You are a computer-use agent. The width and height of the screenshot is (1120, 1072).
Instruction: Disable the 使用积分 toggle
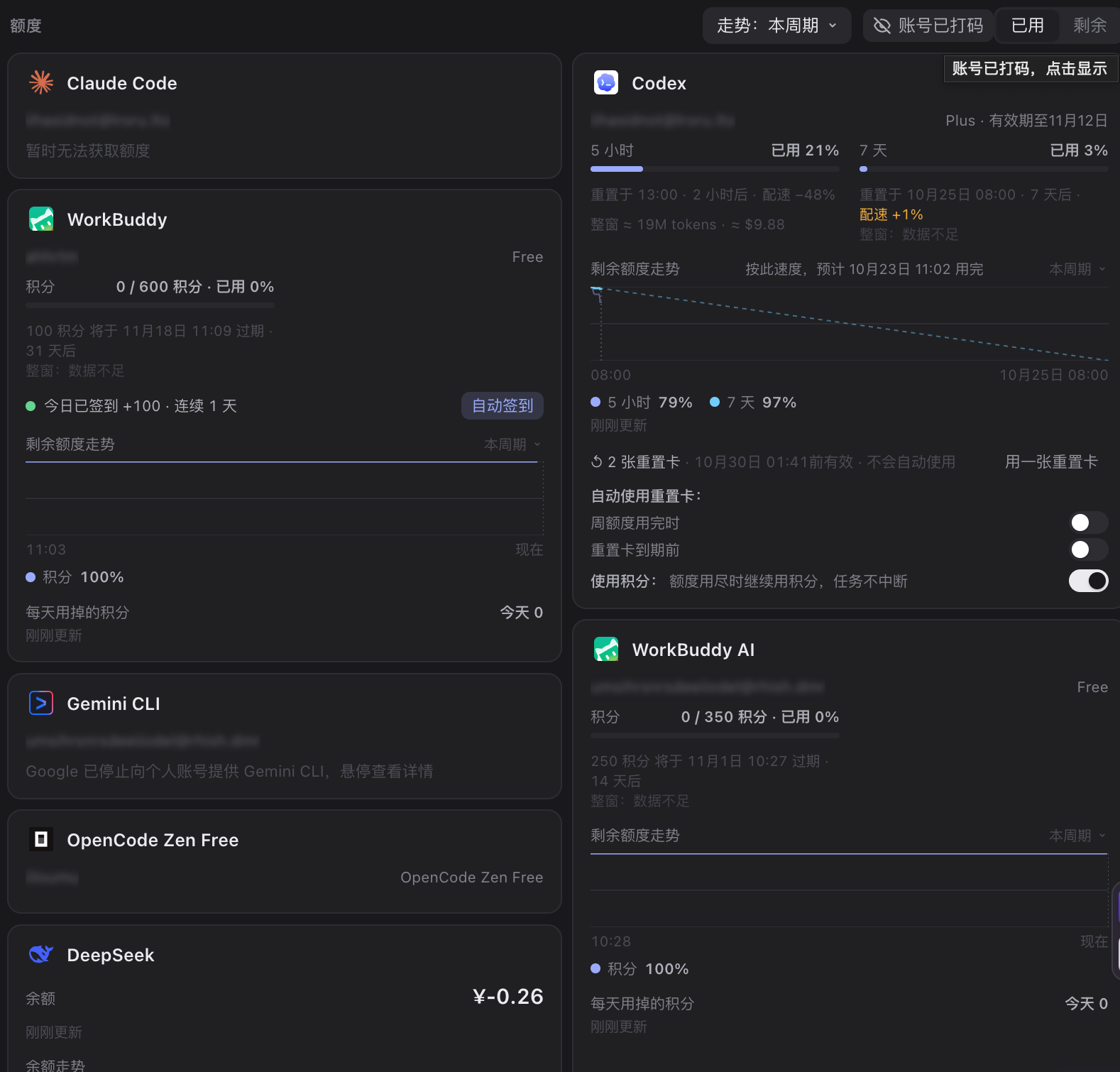pos(1088,581)
